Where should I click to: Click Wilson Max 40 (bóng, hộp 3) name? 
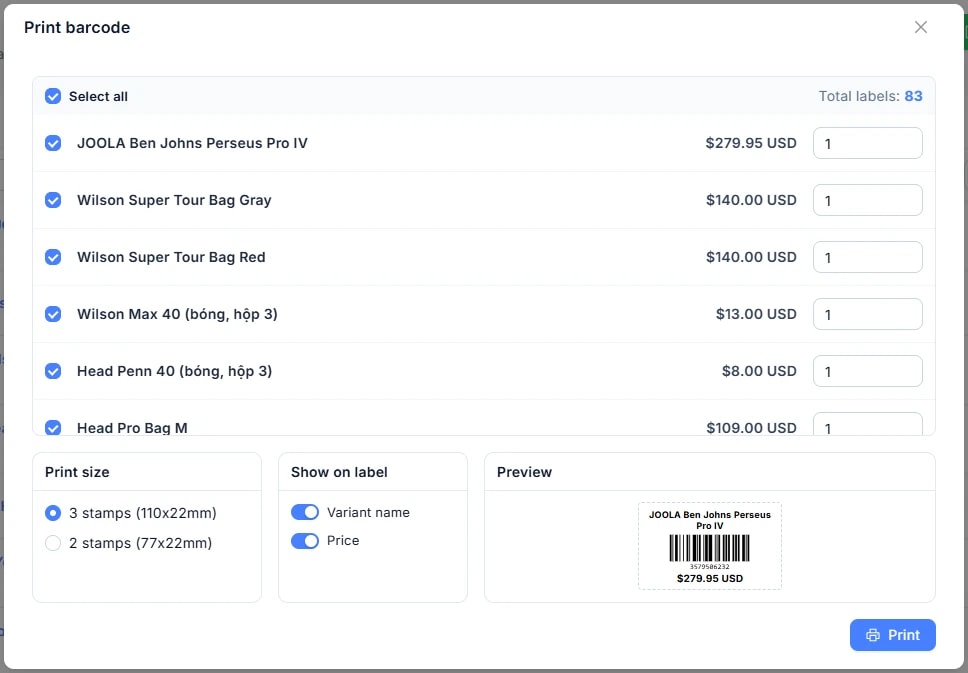coord(177,314)
